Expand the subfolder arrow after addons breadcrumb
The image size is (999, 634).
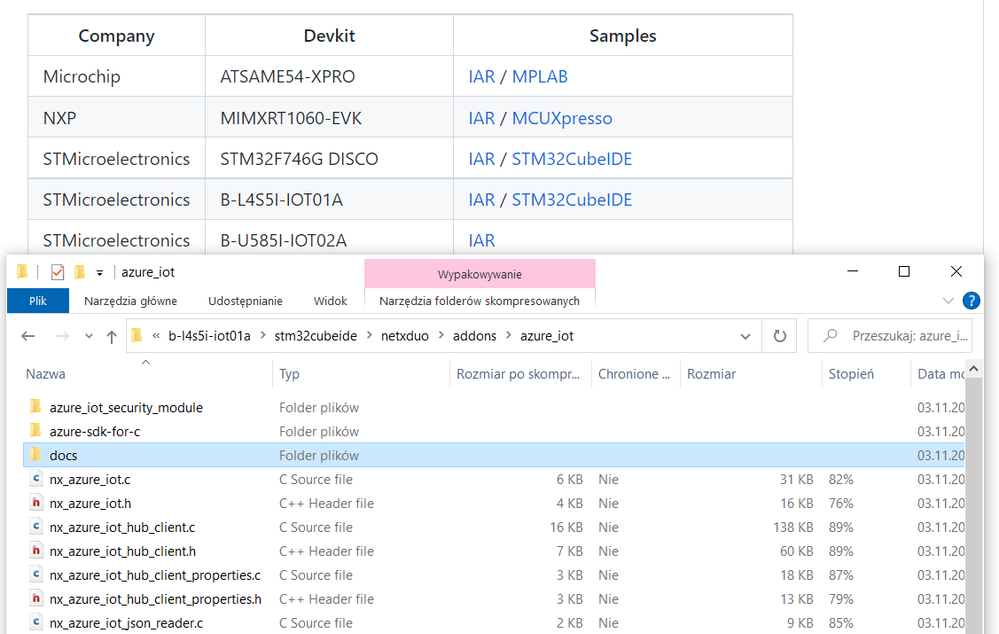point(508,336)
